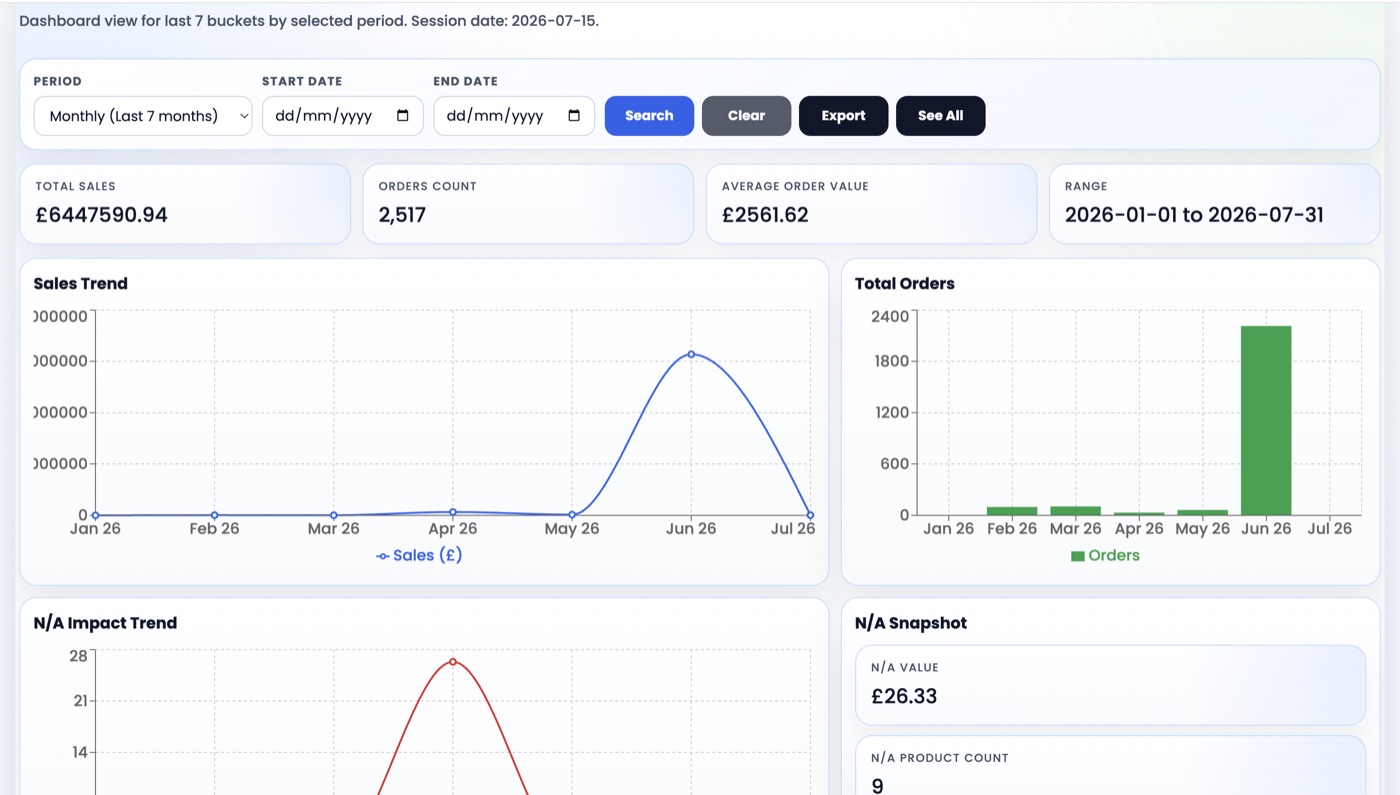Toggle the Sales (£) legend entry
The width and height of the screenshot is (1400, 795).
tap(419, 555)
